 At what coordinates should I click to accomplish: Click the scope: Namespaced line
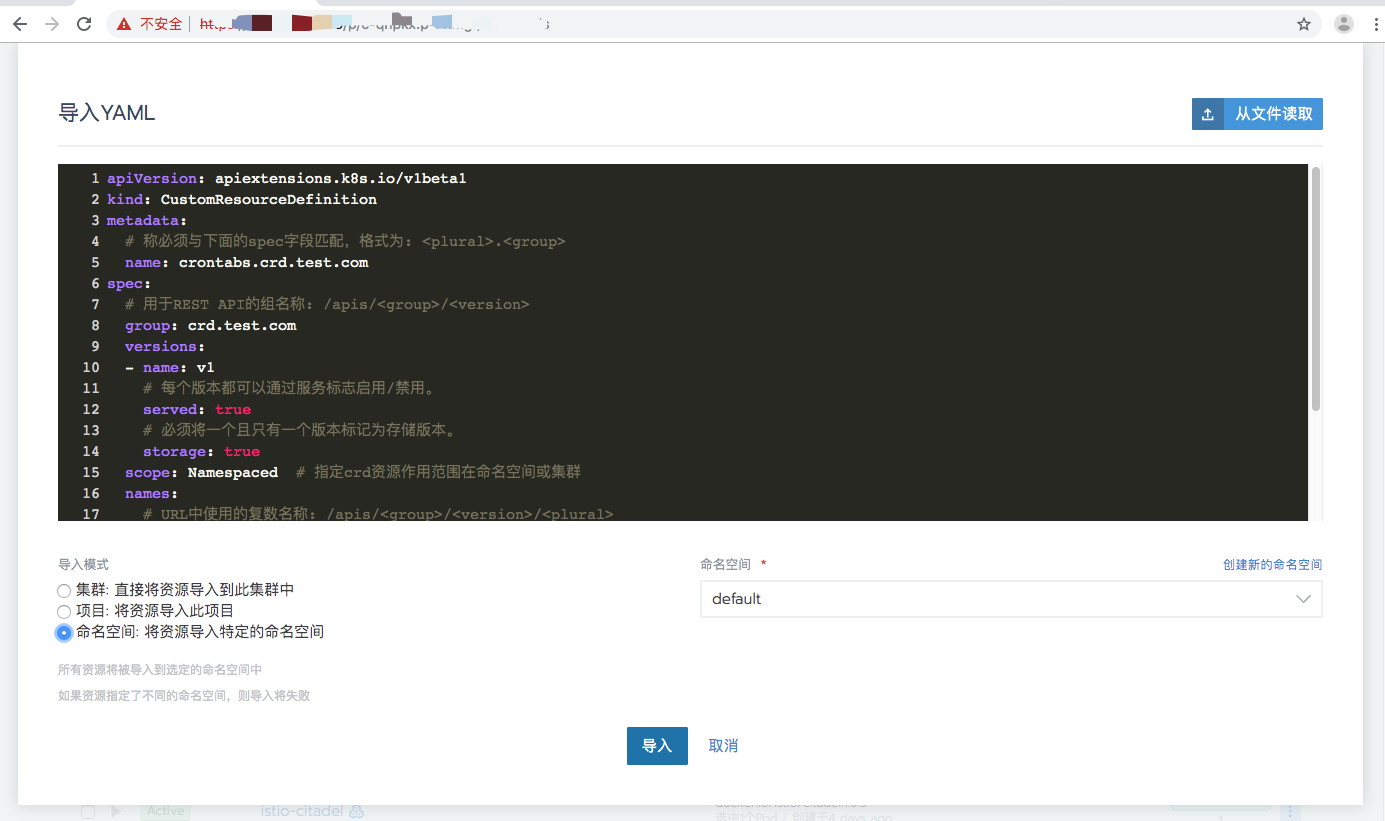(x=201, y=472)
